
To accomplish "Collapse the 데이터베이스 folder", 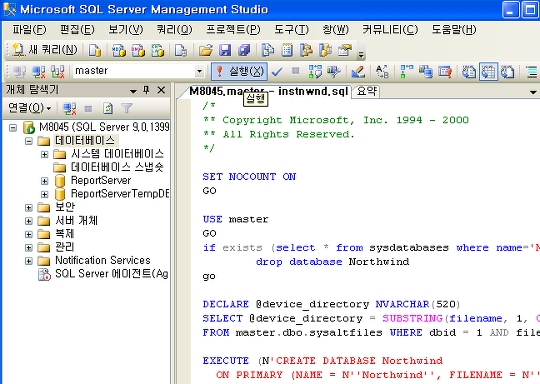I will coord(29,141).
